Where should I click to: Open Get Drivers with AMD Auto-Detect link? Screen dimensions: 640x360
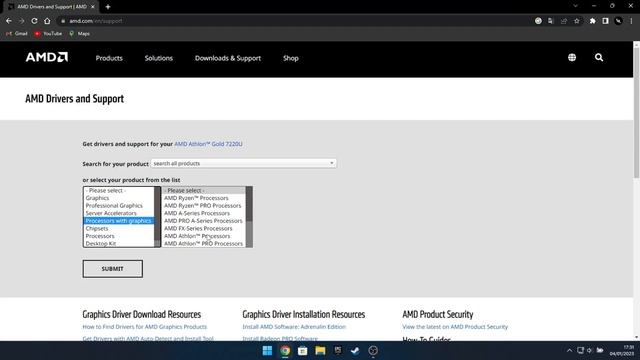point(148,339)
